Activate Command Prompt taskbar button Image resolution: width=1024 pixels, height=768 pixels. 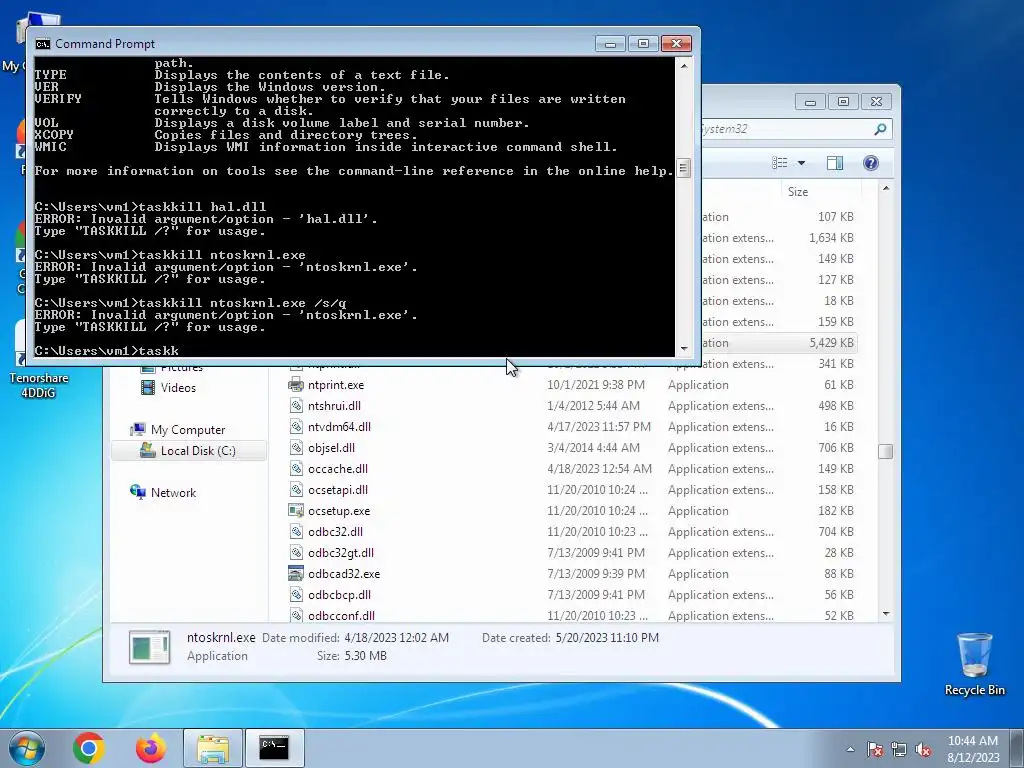(274, 748)
